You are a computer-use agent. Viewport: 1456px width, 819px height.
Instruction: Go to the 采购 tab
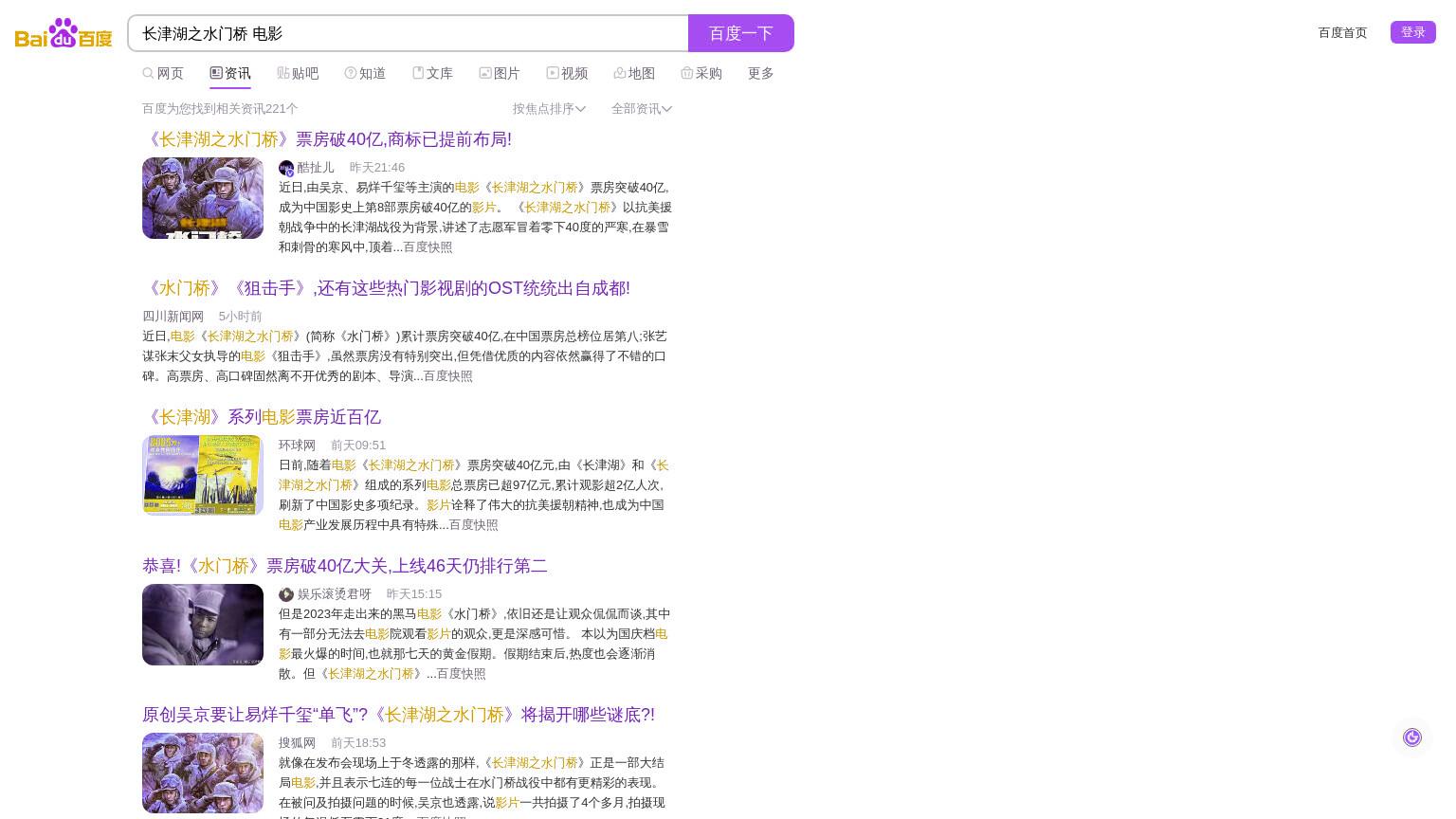(708, 73)
